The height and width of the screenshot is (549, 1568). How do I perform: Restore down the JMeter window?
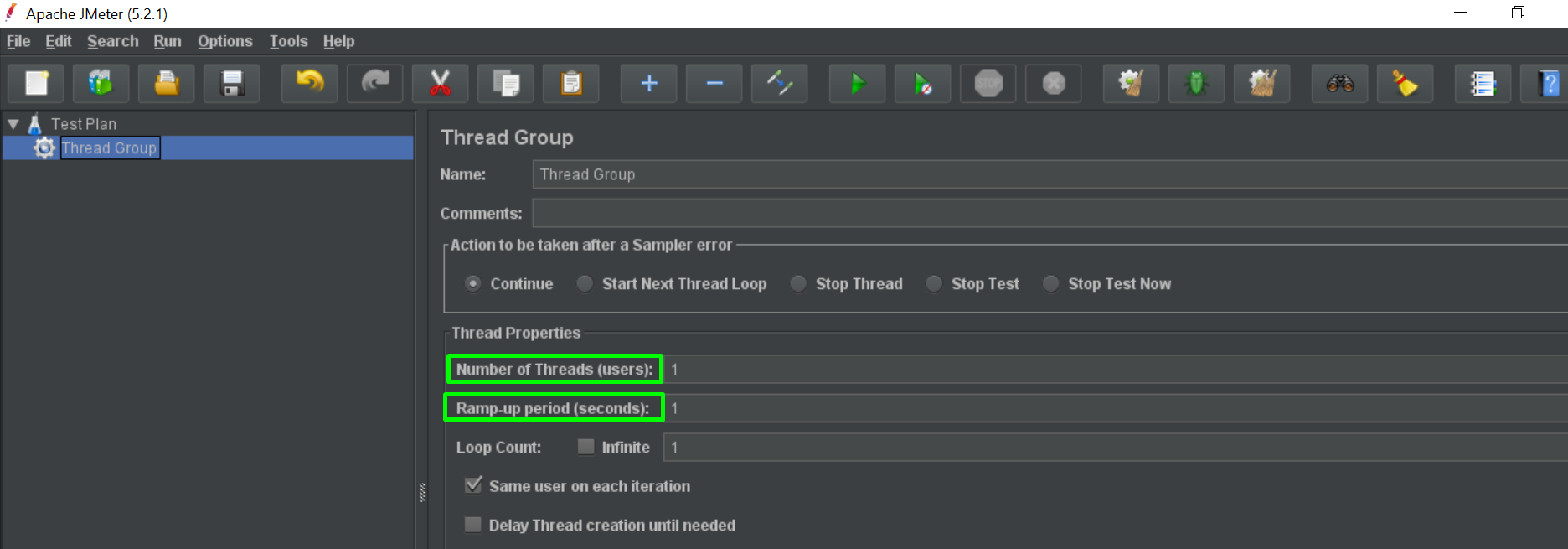click(x=1518, y=13)
